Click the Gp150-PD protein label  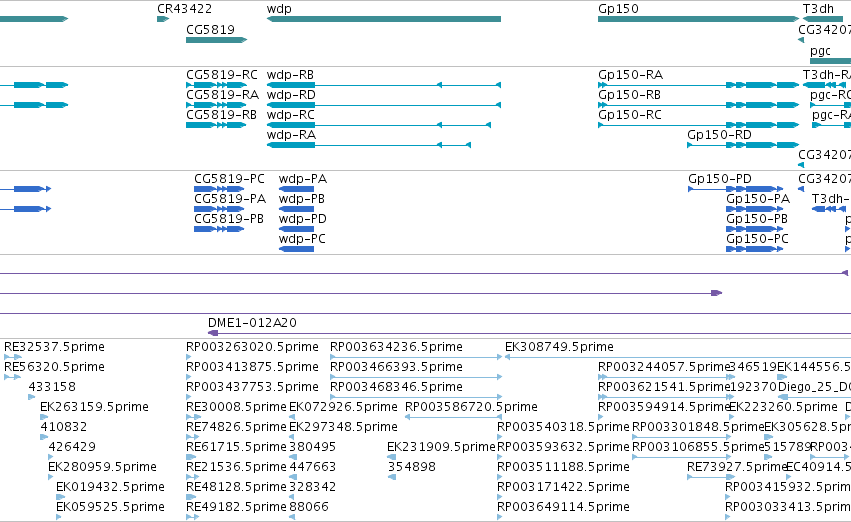(x=720, y=179)
